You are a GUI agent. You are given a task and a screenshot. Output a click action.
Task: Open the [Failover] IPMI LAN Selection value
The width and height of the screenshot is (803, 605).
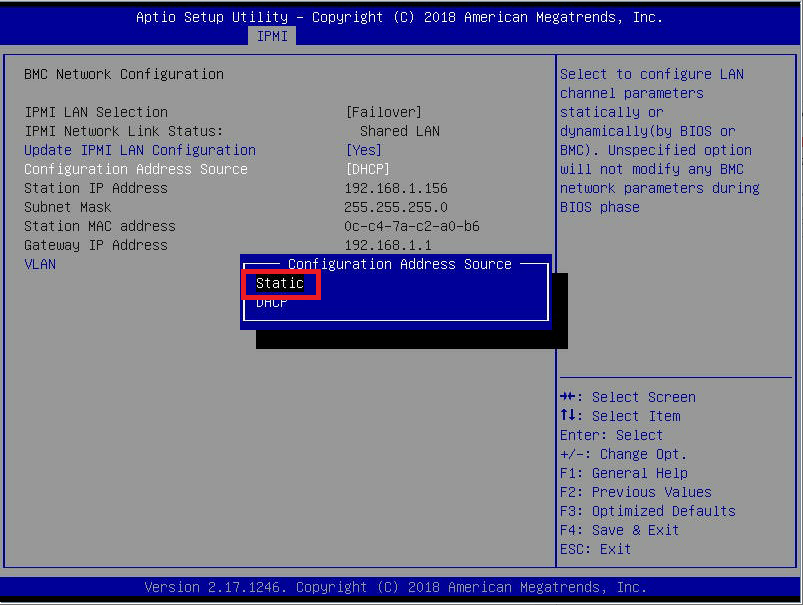pos(383,112)
